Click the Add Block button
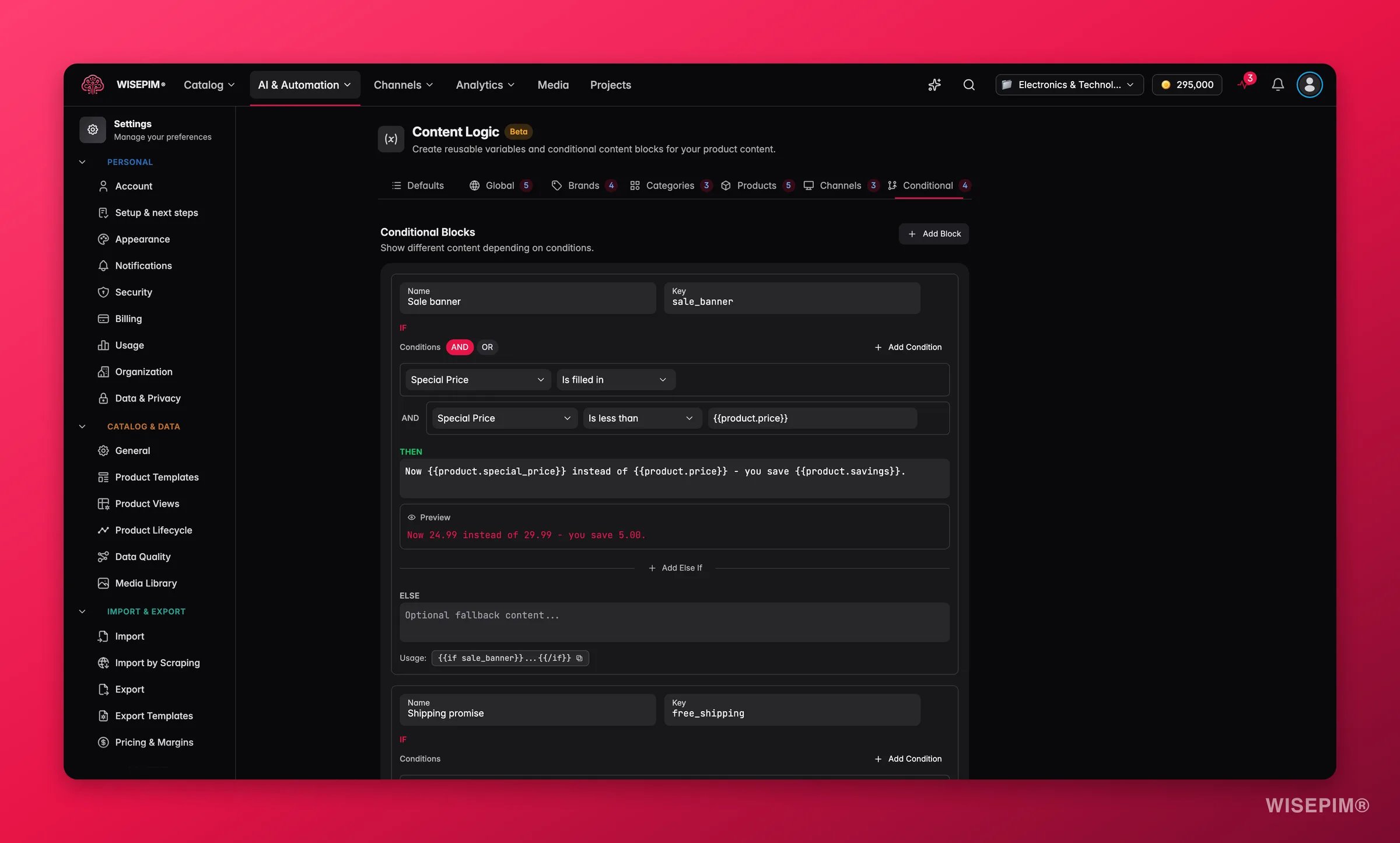The height and width of the screenshot is (843, 1400). [933, 234]
